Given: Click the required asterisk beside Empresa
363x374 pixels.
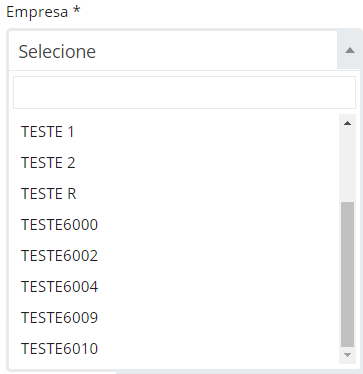Looking at the screenshot, I should coord(77,10).
